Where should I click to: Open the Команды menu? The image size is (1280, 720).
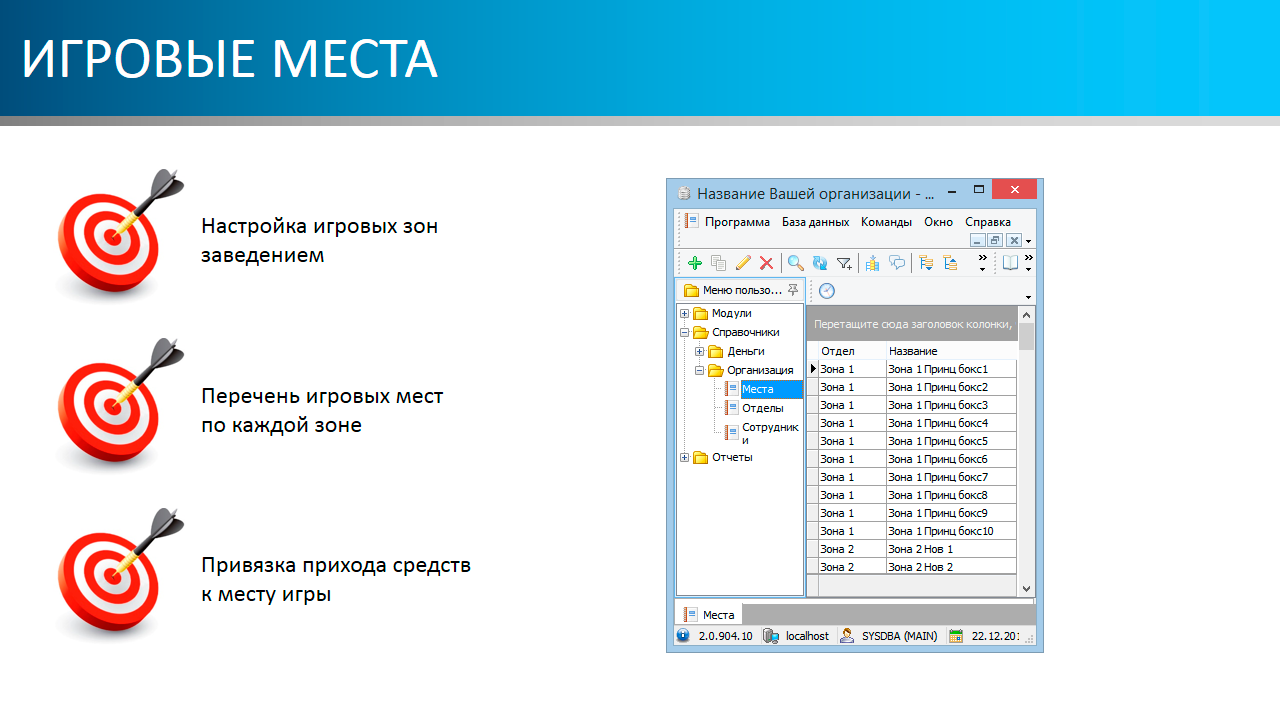pos(886,222)
